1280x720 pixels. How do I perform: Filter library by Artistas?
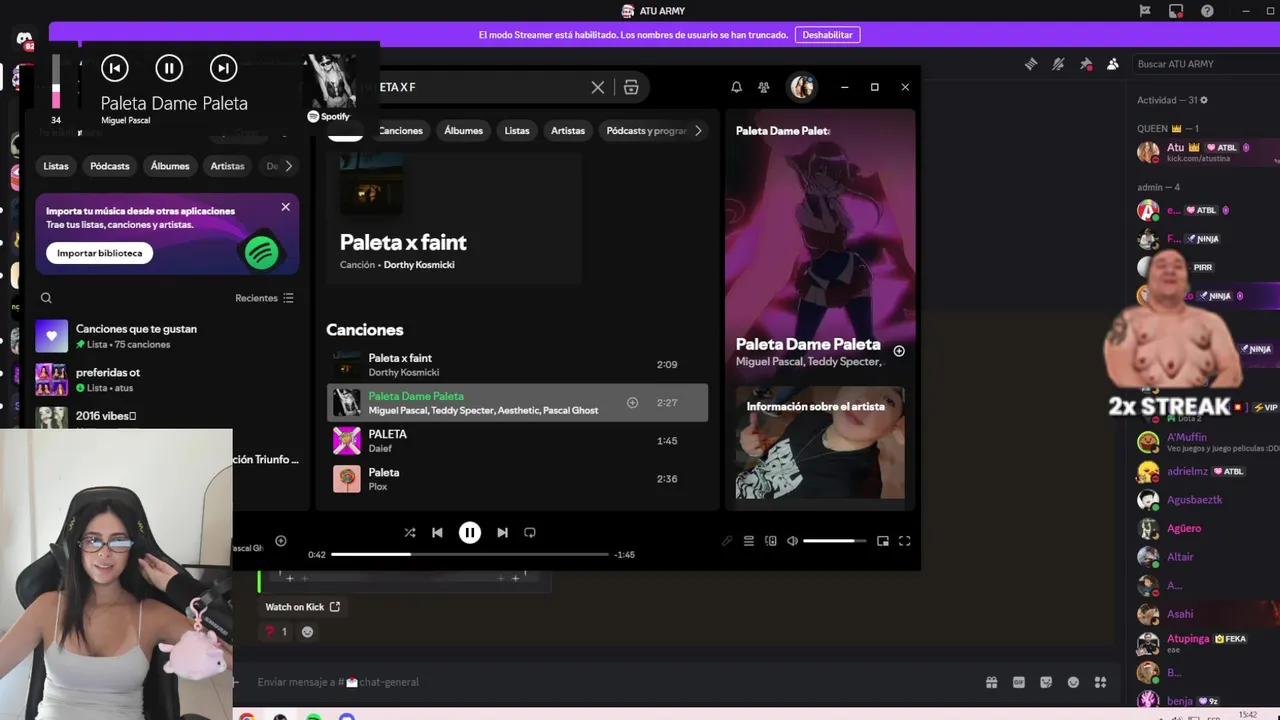(x=227, y=166)
